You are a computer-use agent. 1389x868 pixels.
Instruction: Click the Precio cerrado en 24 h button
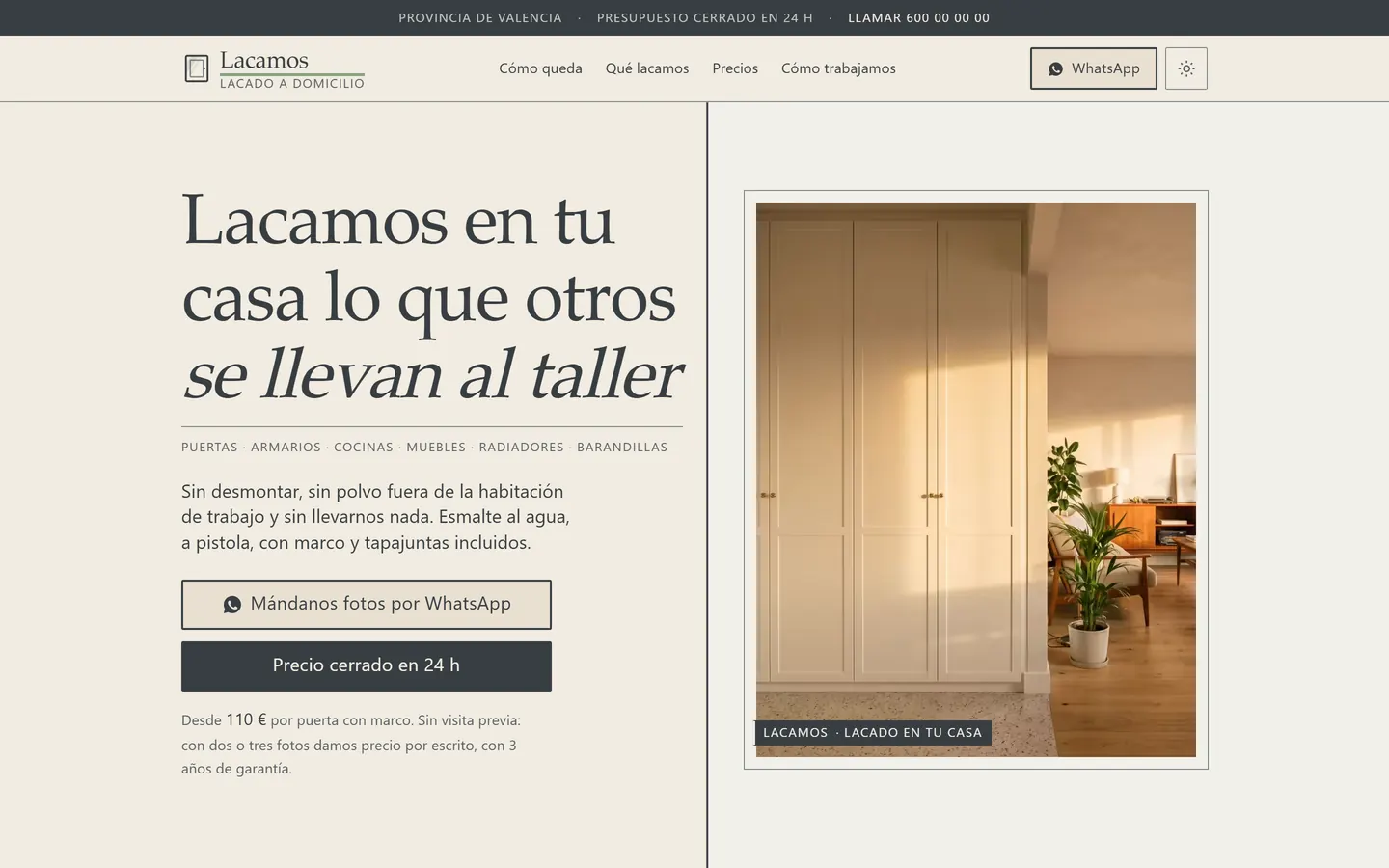click(x=367, y=666)
